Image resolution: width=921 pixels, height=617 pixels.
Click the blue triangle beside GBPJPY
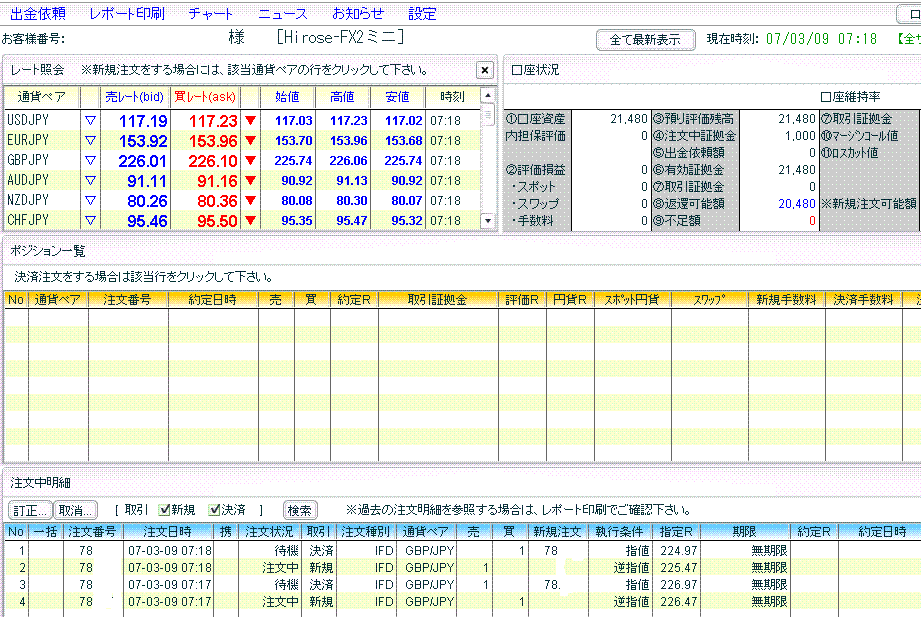tap(89, 161)
